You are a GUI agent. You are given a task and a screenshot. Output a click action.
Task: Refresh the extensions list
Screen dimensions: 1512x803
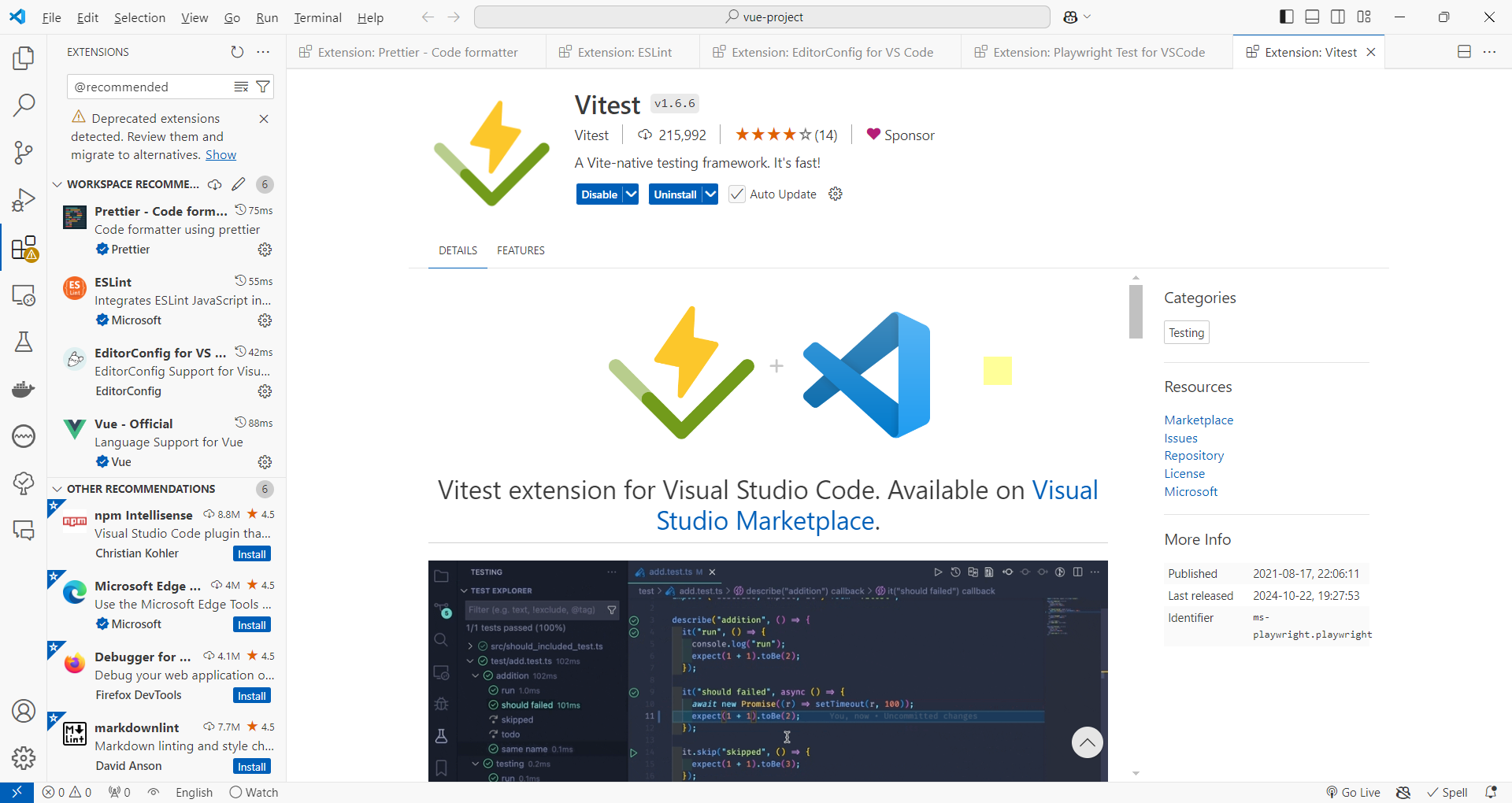pos(237,52)
